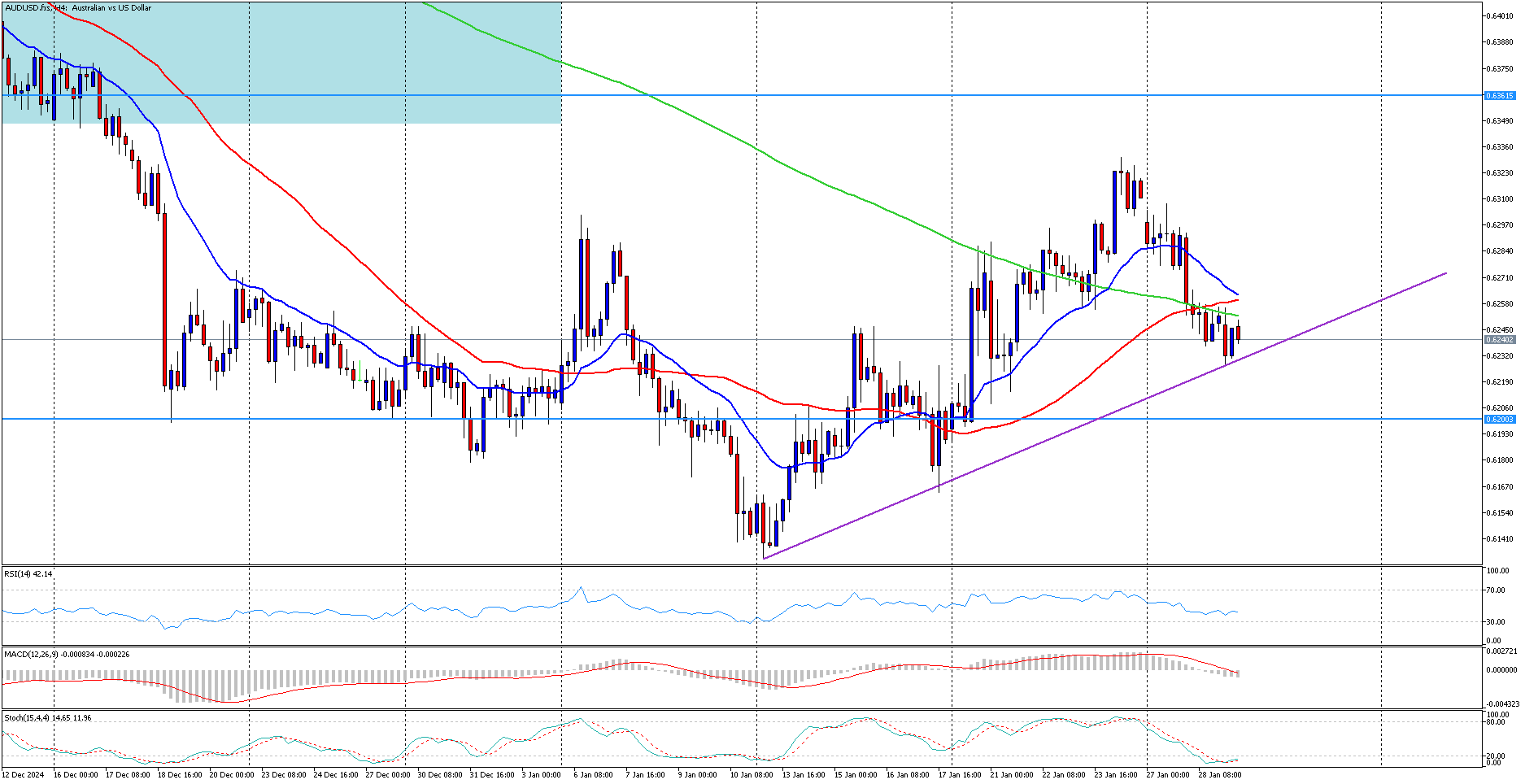Viewport: 1525px width, 784px height.
Task: Click the 28 Jan 08:00 time label
Action: 1219,775
